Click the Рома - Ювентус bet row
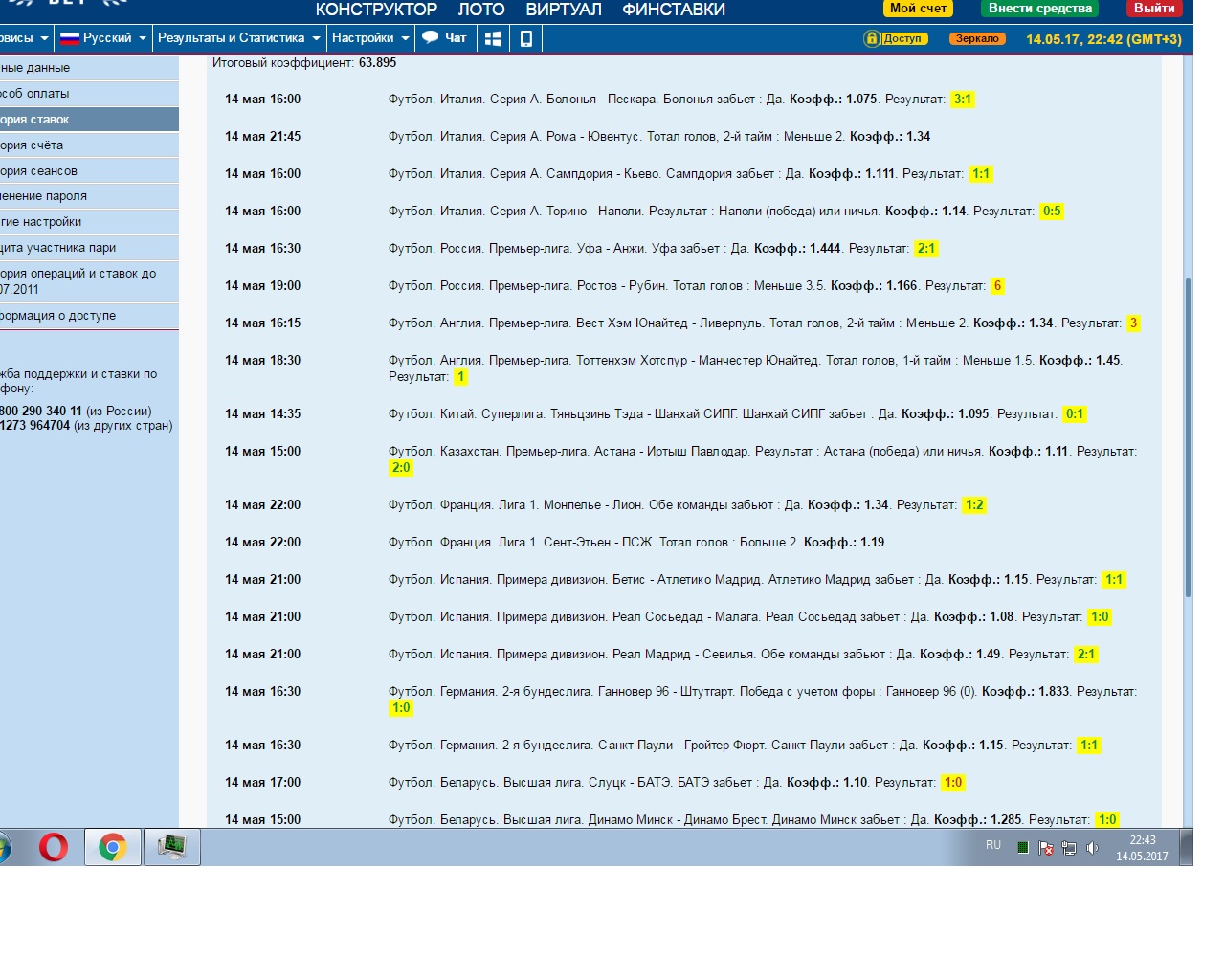 (x=682, y=137)
